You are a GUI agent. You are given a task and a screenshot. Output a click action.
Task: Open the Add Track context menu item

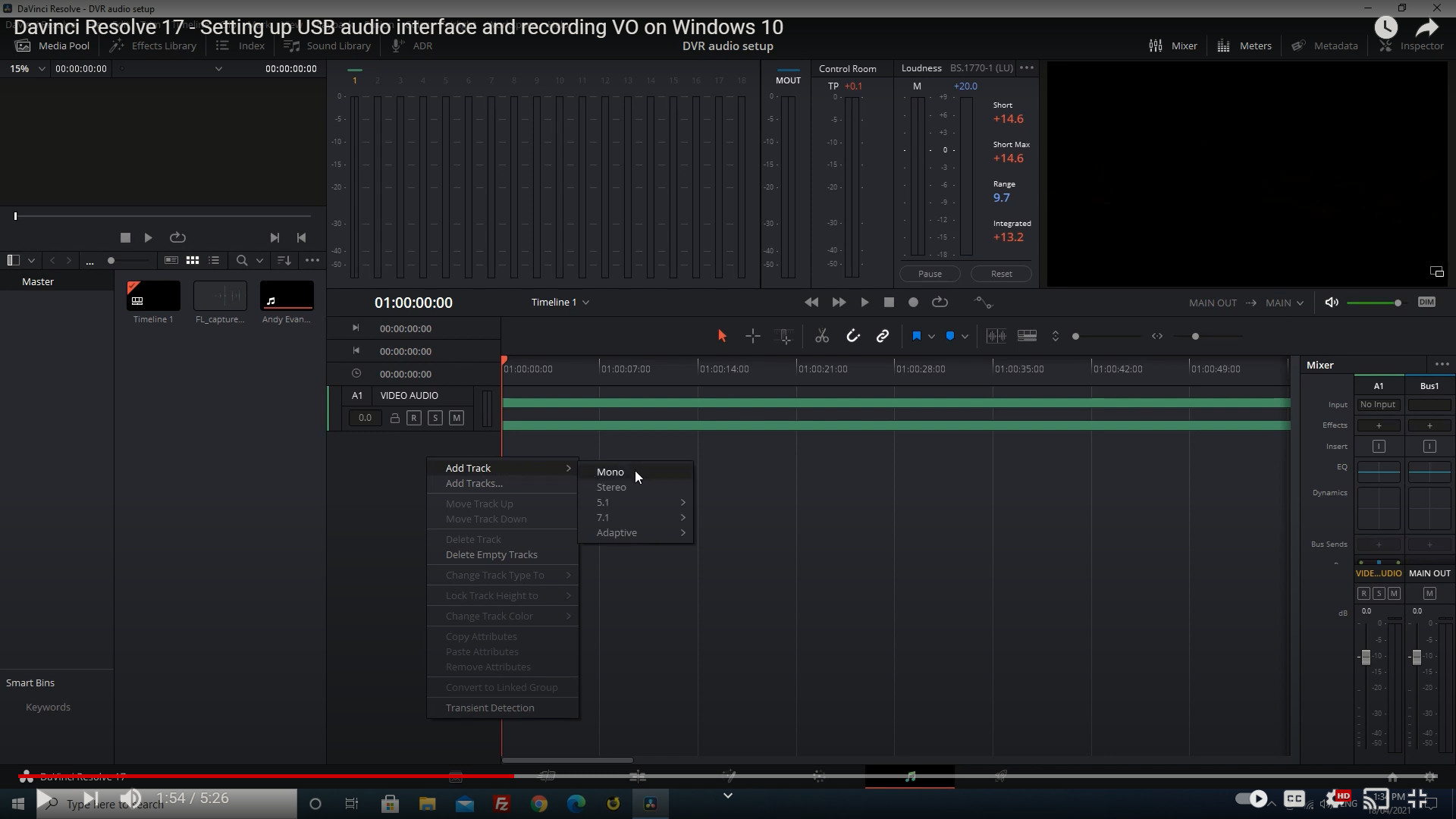pos(503,468)
